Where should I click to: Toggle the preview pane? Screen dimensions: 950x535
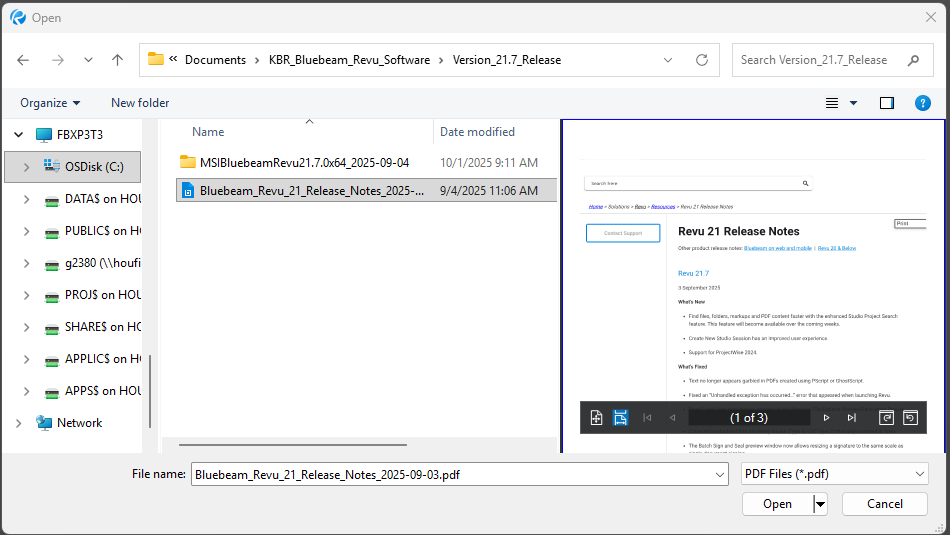[x=887, y=103]
